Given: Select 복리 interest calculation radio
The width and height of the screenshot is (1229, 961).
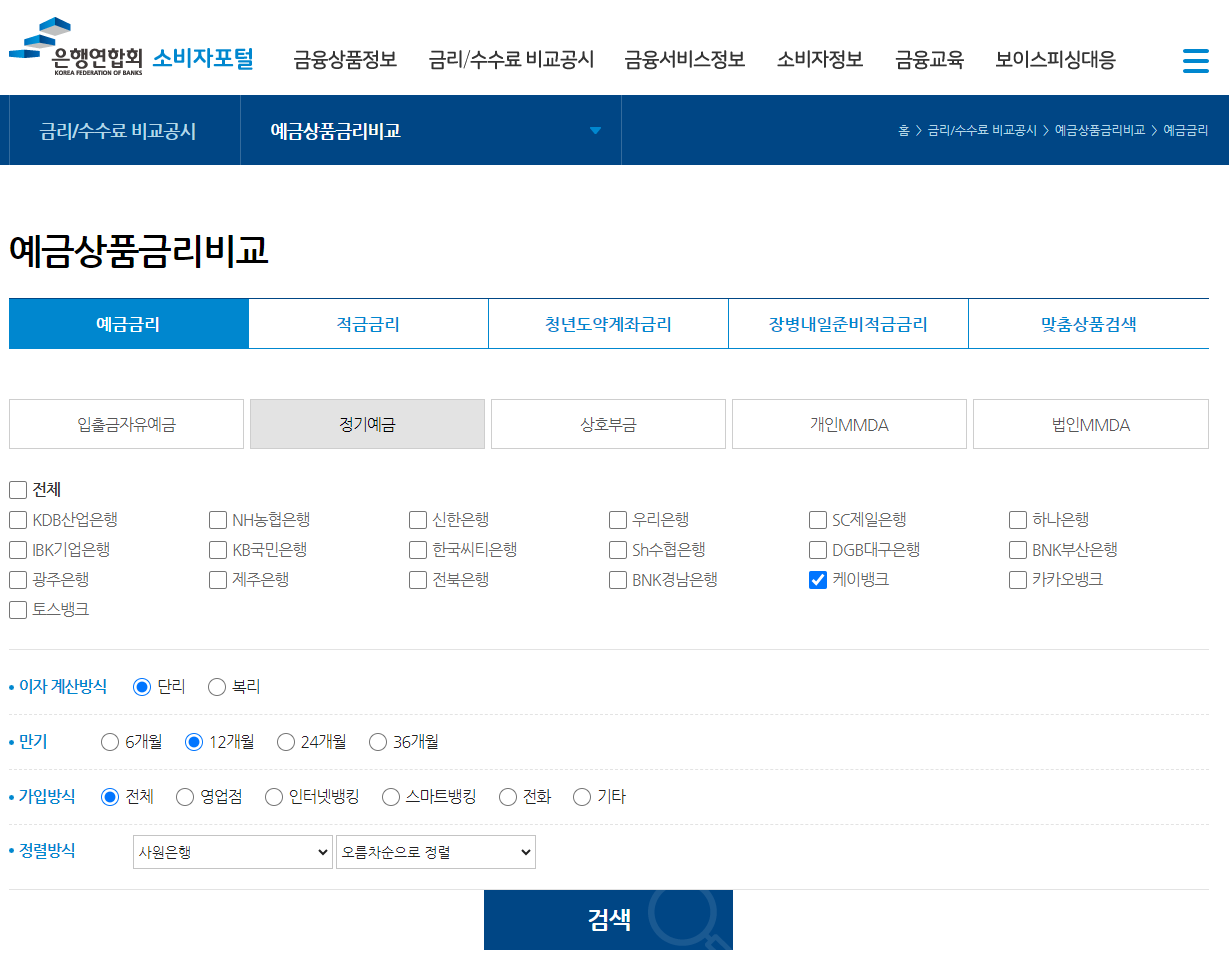Looking at the screenshot, I should (217, 687).
